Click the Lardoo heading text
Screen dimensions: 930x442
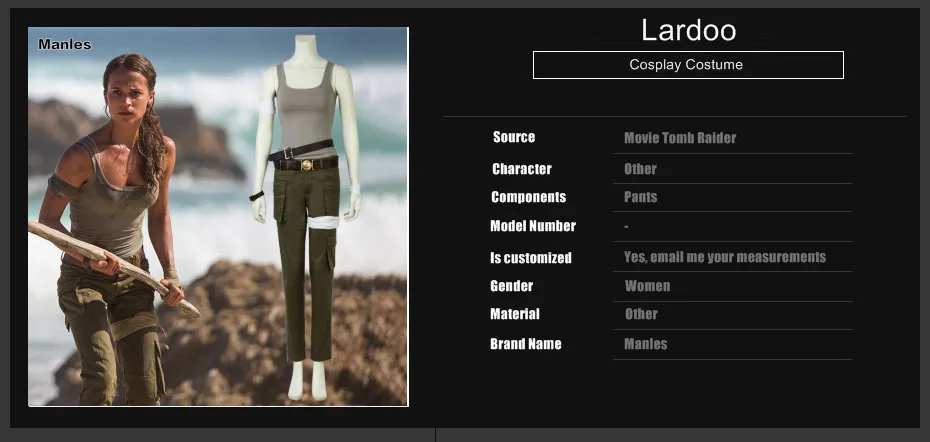688,30
